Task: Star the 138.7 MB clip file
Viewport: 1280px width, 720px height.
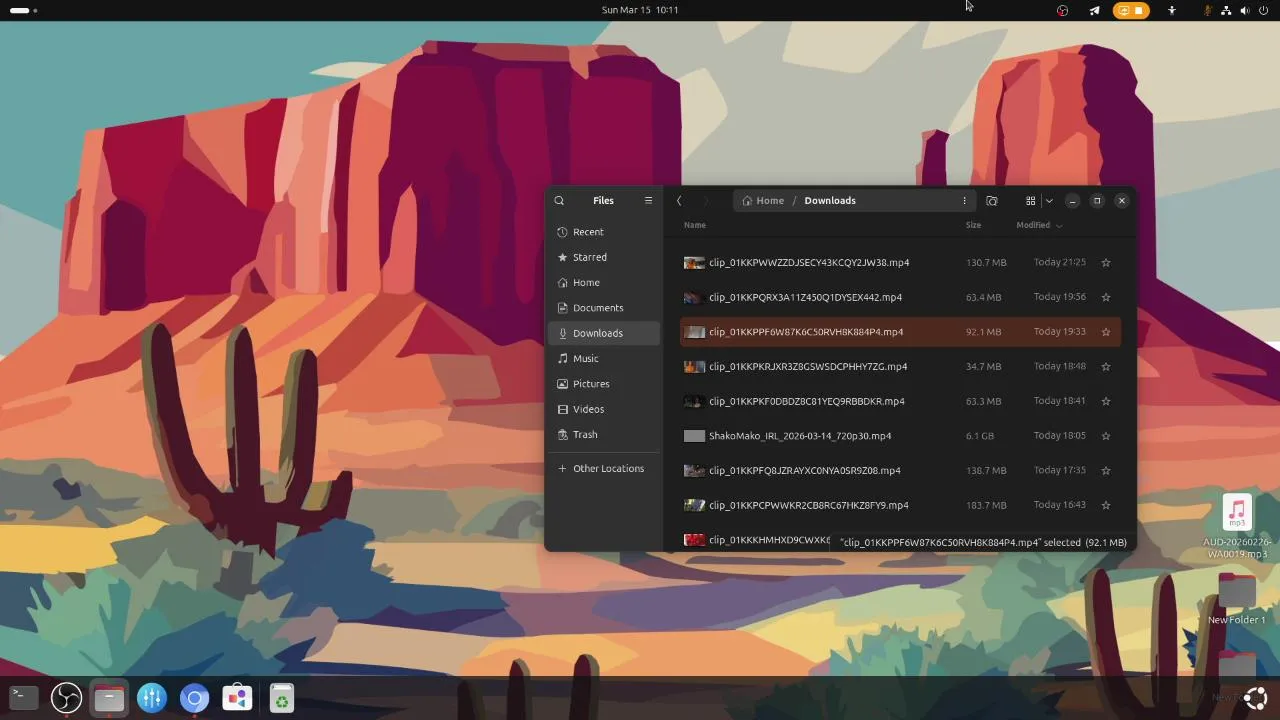Action: pyautogui.click(x=1106, y=471)
